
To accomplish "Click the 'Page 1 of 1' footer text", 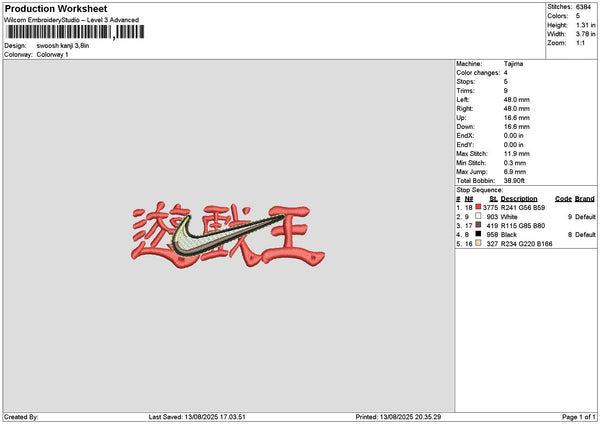I will coord(579,417).
